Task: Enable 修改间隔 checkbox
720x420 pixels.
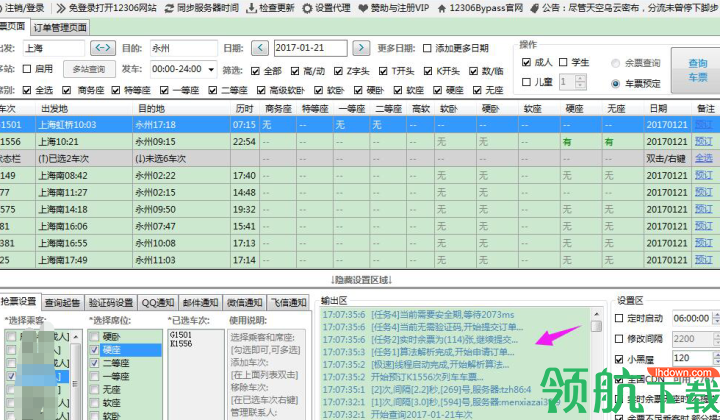Action: 619,339
